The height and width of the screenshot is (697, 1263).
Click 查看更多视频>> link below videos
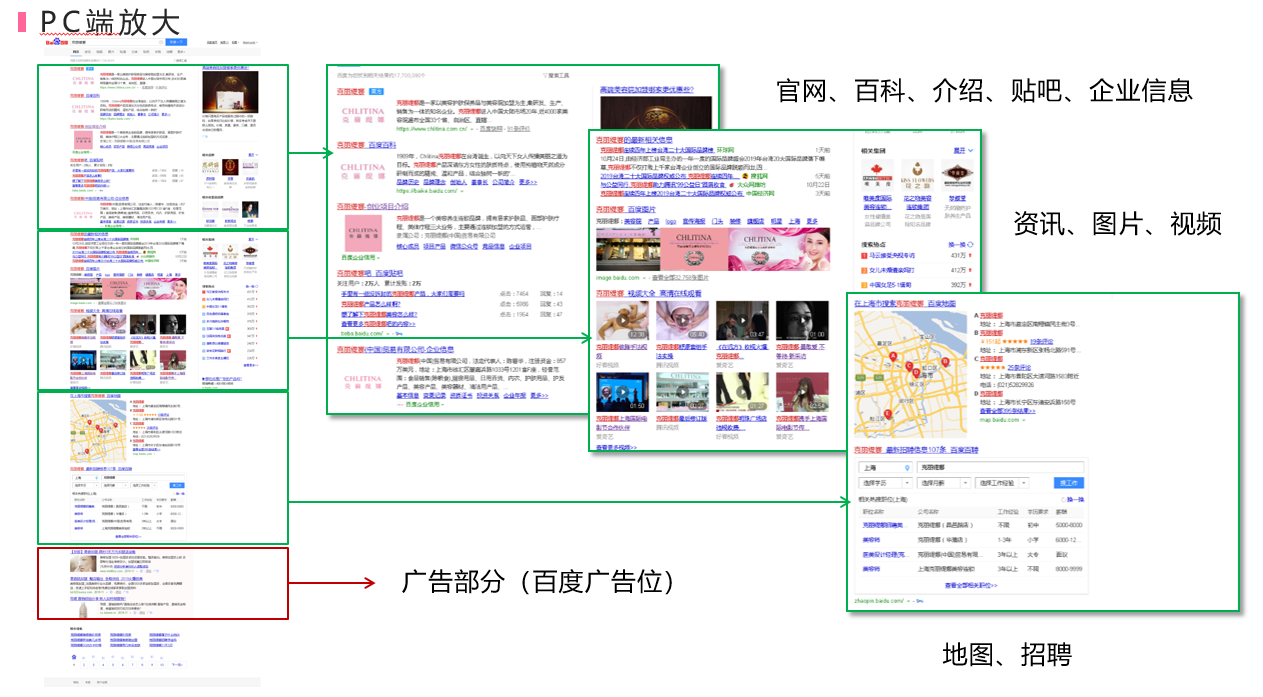(617, 447)
